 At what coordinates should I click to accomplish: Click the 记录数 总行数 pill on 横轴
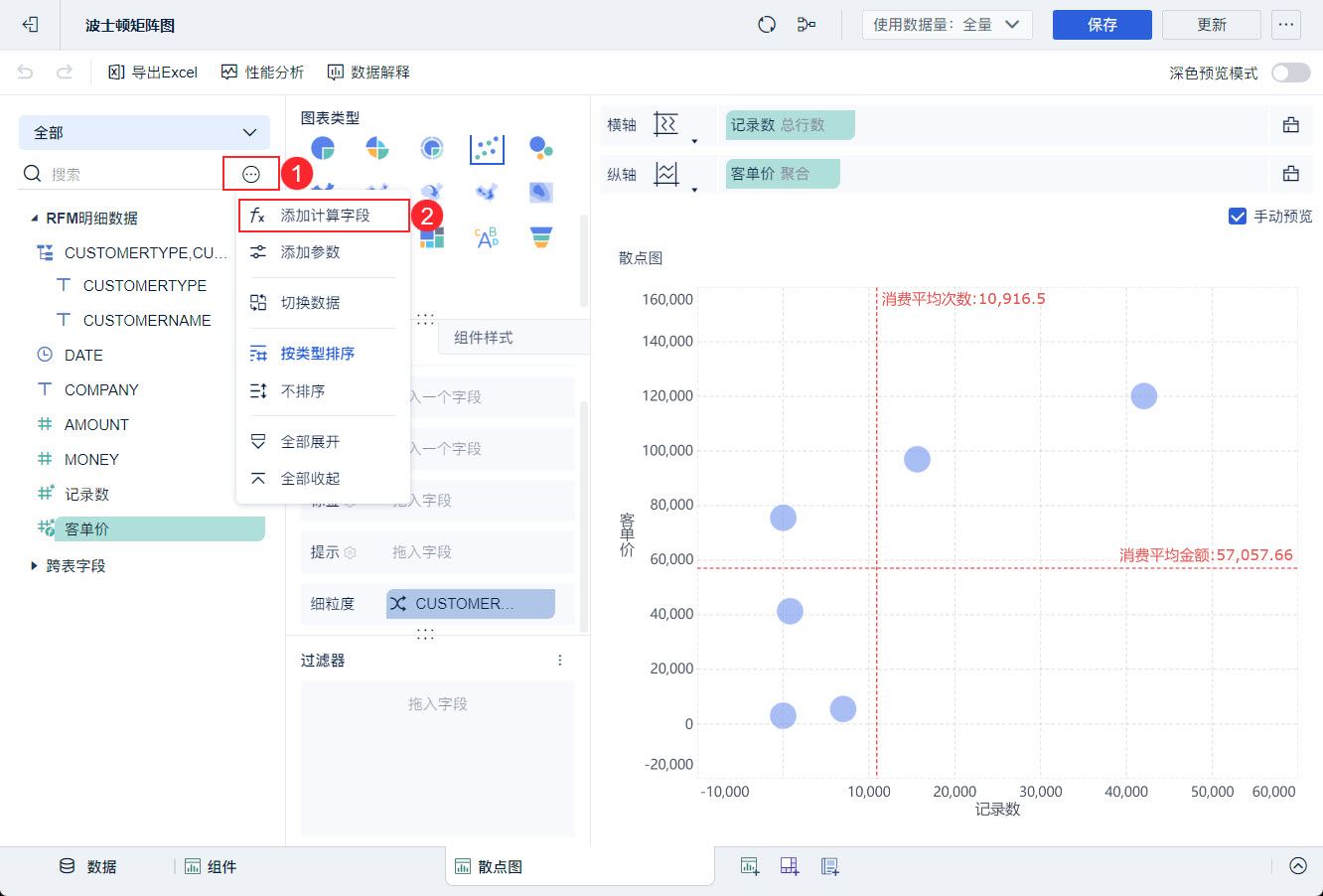791,125
